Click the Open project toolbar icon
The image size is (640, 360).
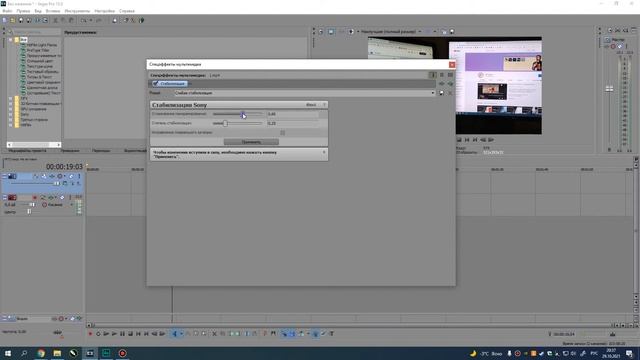click(13, 20)
